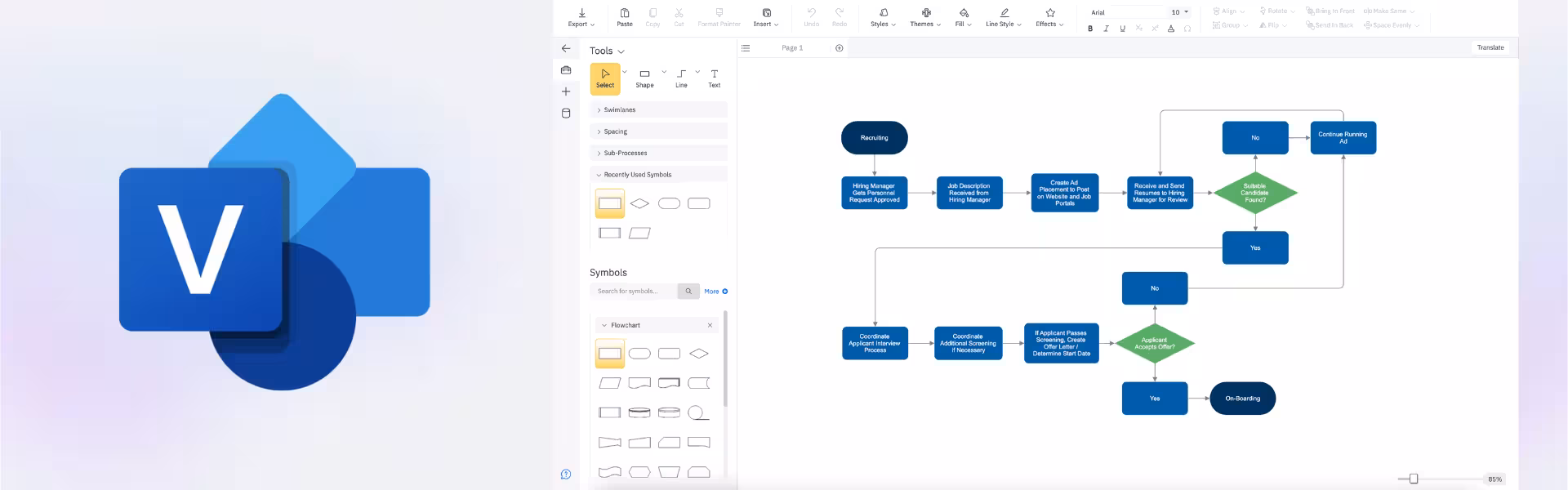Screen dimensions: 1568x490
Task: Click the Copy toolbar icon
Action: (x=653, y=17)
